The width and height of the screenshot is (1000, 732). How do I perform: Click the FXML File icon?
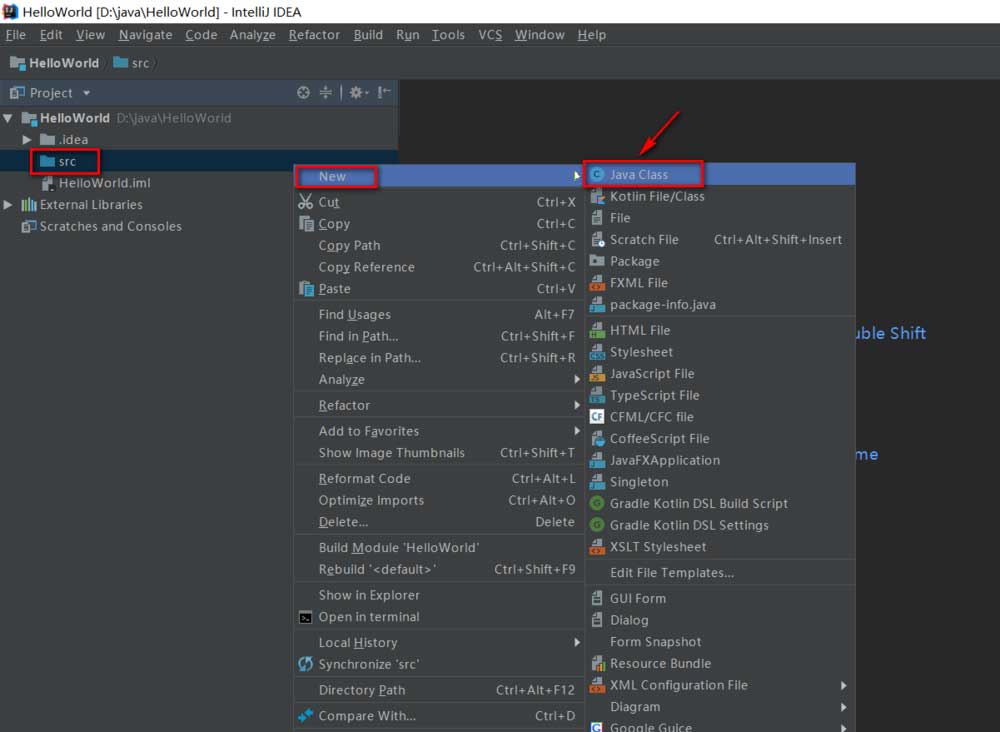[x=597, y=283]
